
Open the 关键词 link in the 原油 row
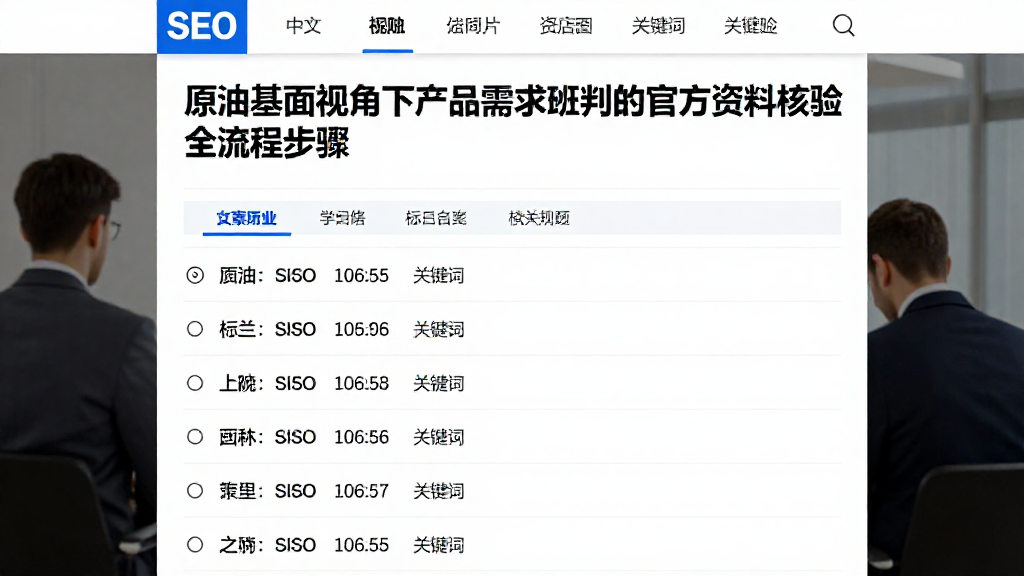(438, 276)
